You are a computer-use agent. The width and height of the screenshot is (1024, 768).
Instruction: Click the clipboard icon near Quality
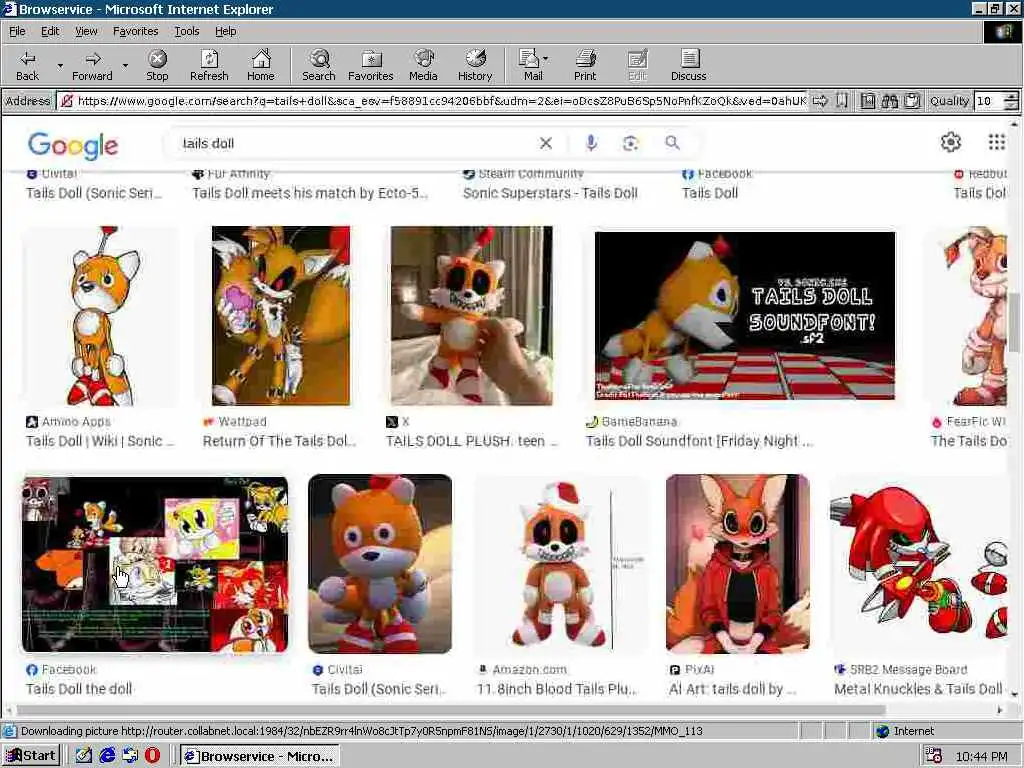pos(912,101)
